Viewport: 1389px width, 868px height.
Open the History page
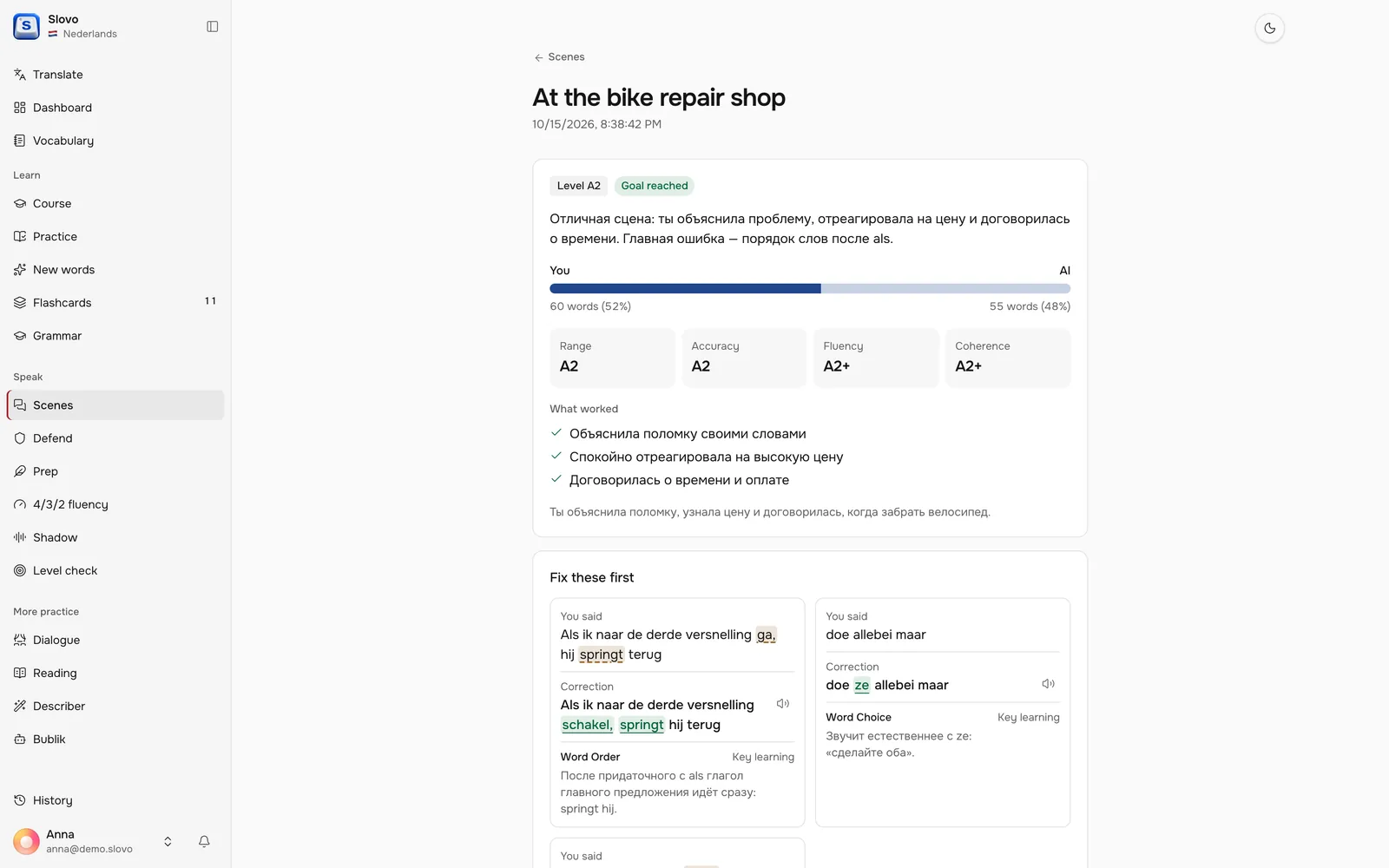115,800
